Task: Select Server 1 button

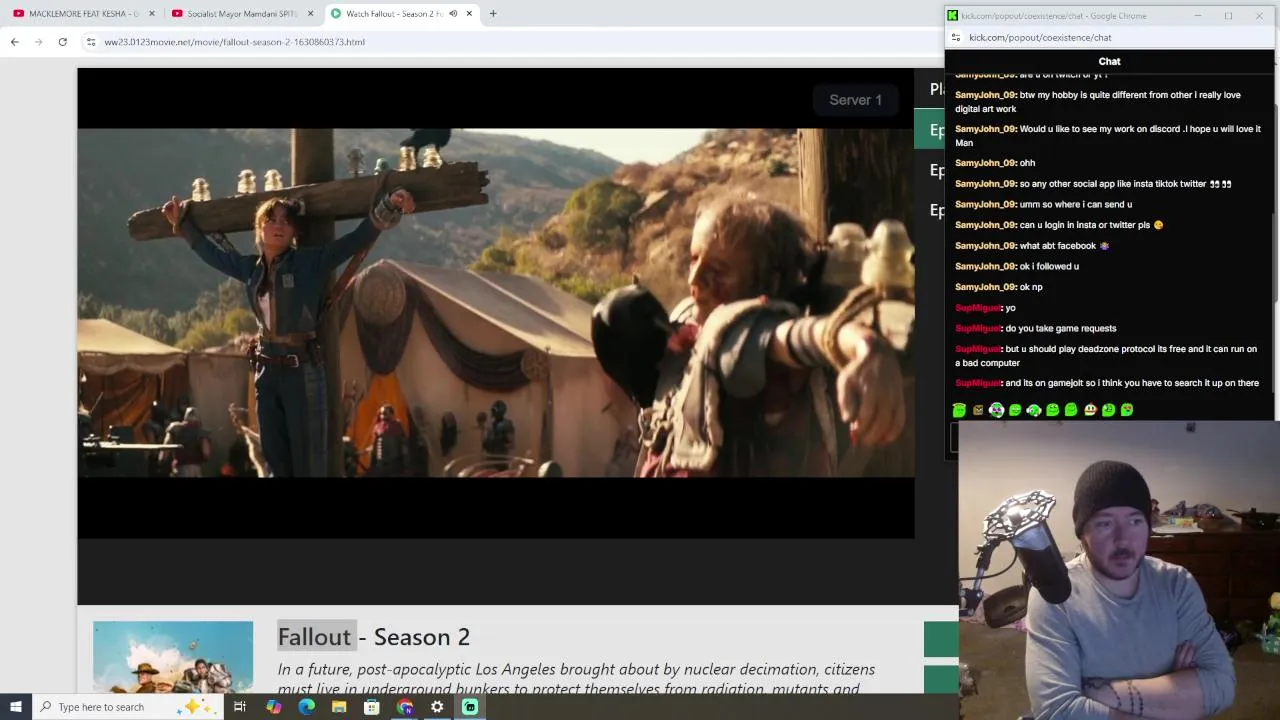Action: coord(855,100)
